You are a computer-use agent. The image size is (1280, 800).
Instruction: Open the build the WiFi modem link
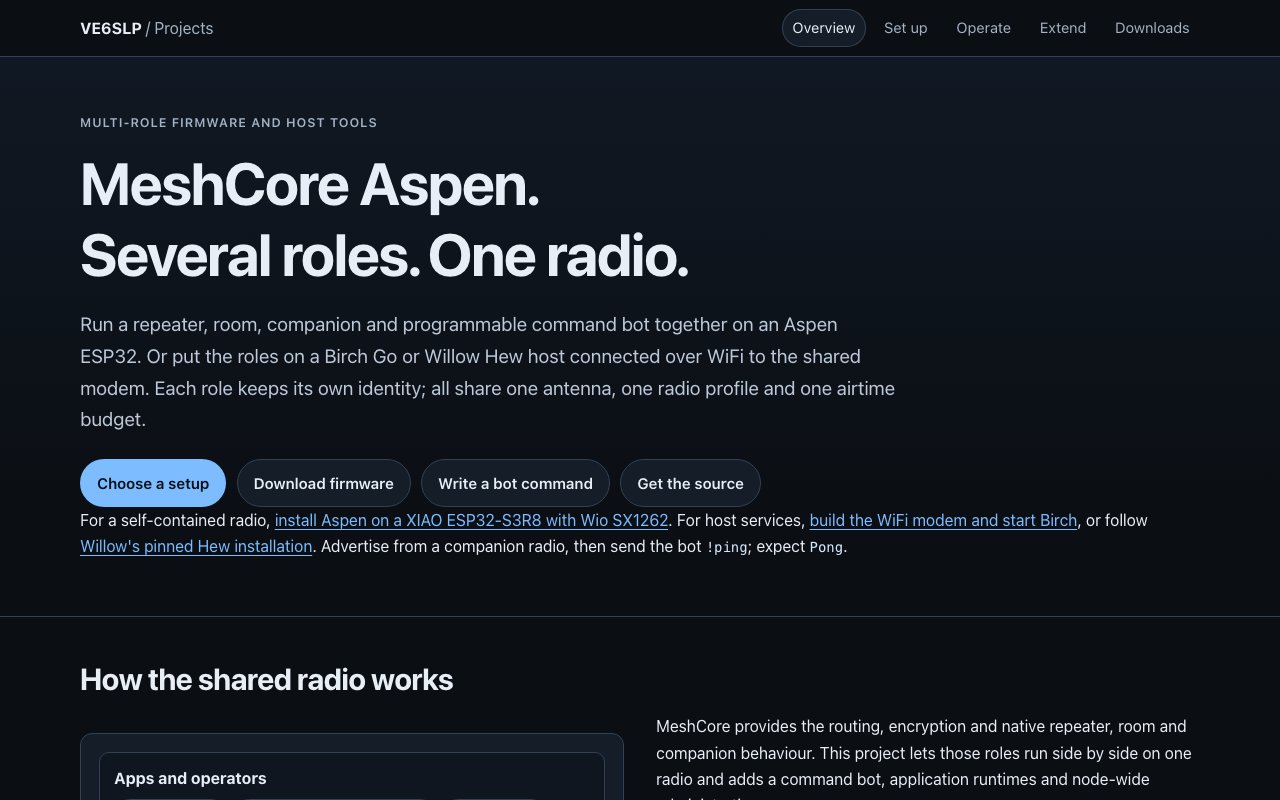943,520
